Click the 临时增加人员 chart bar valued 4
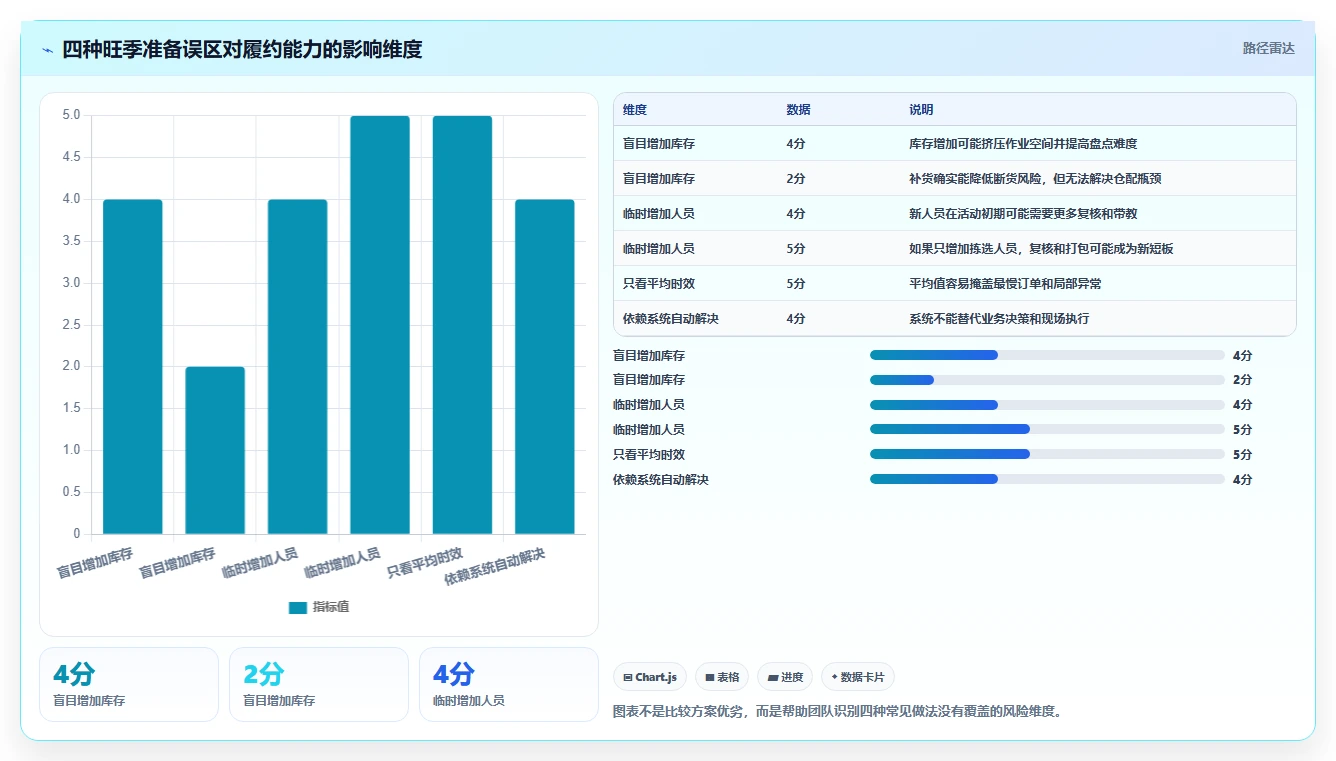 [298, 367]
